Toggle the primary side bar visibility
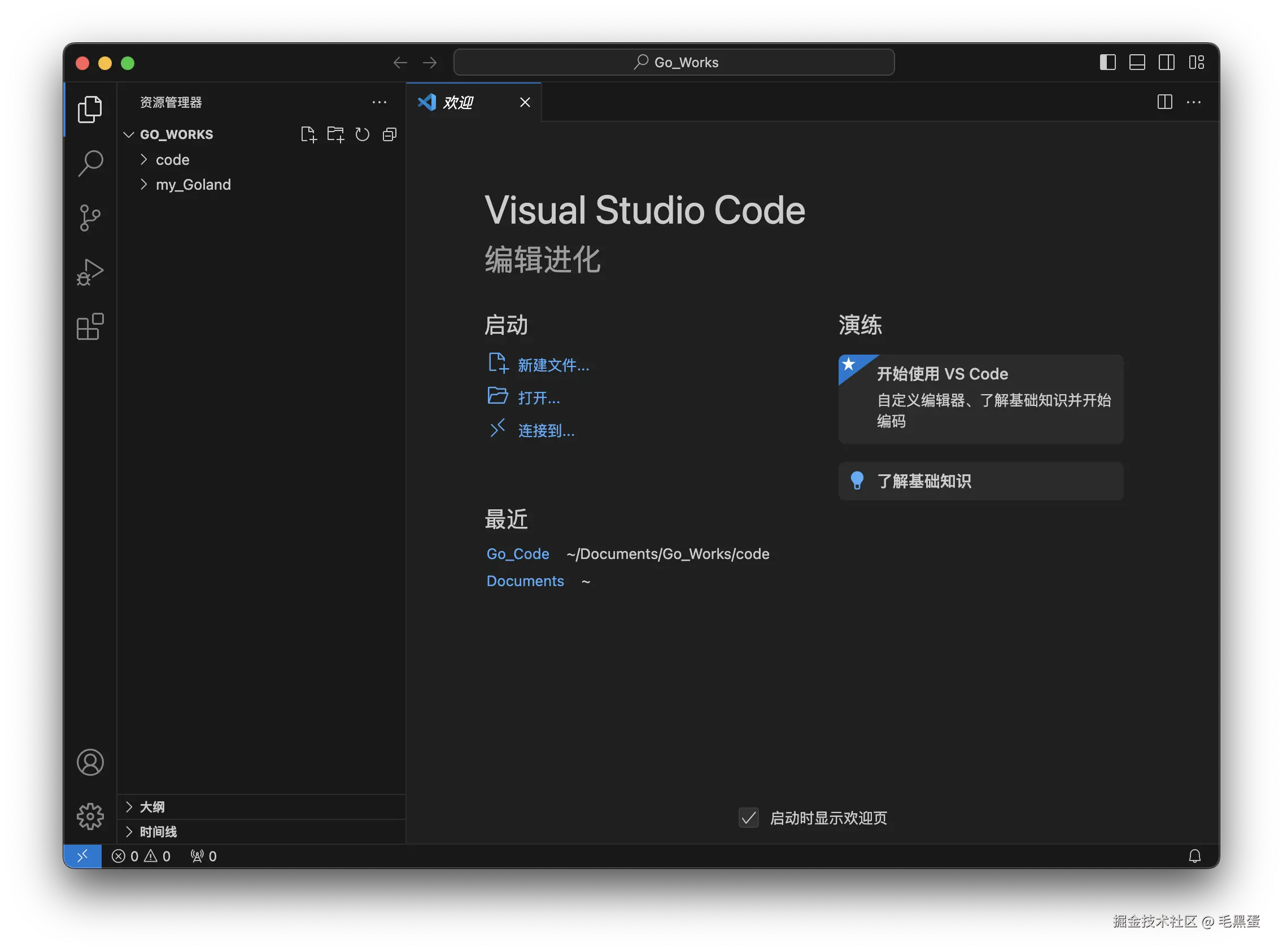The width and height of the screenshot is (1283, 952). 1107,62
